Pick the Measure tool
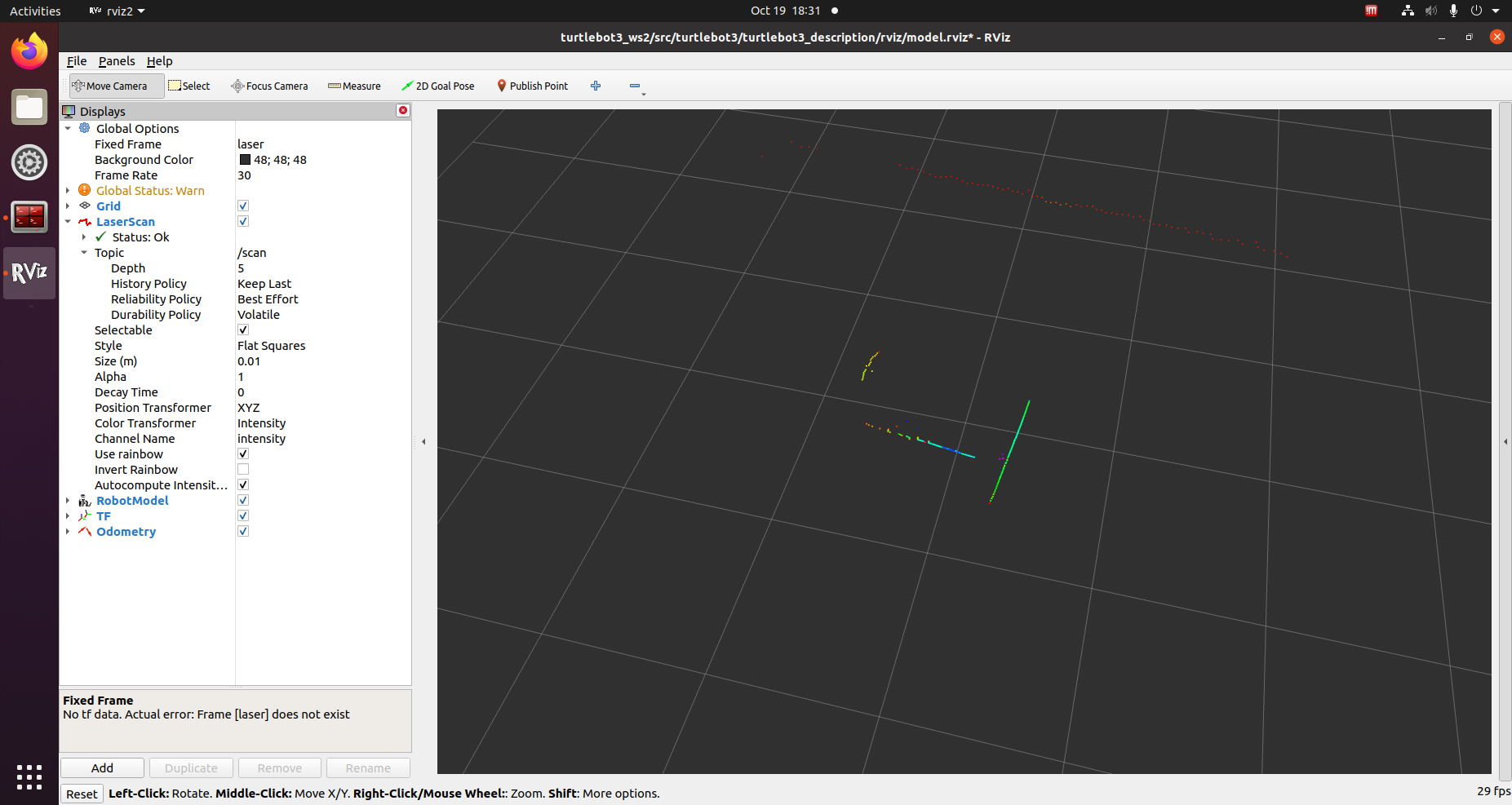This screenshot has width=1512, height=805. [354, 86]
